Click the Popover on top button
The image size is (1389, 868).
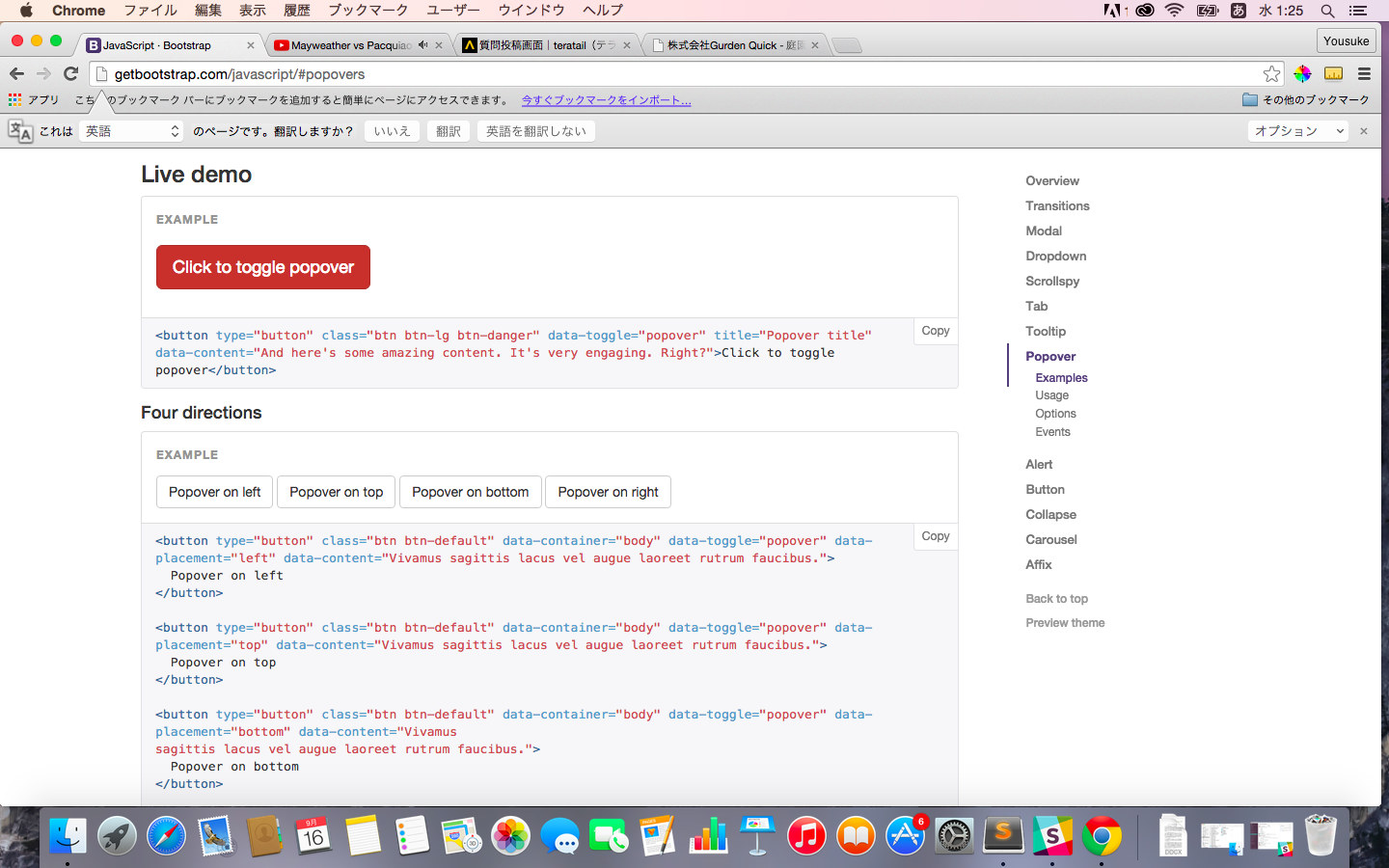[337, 492]
